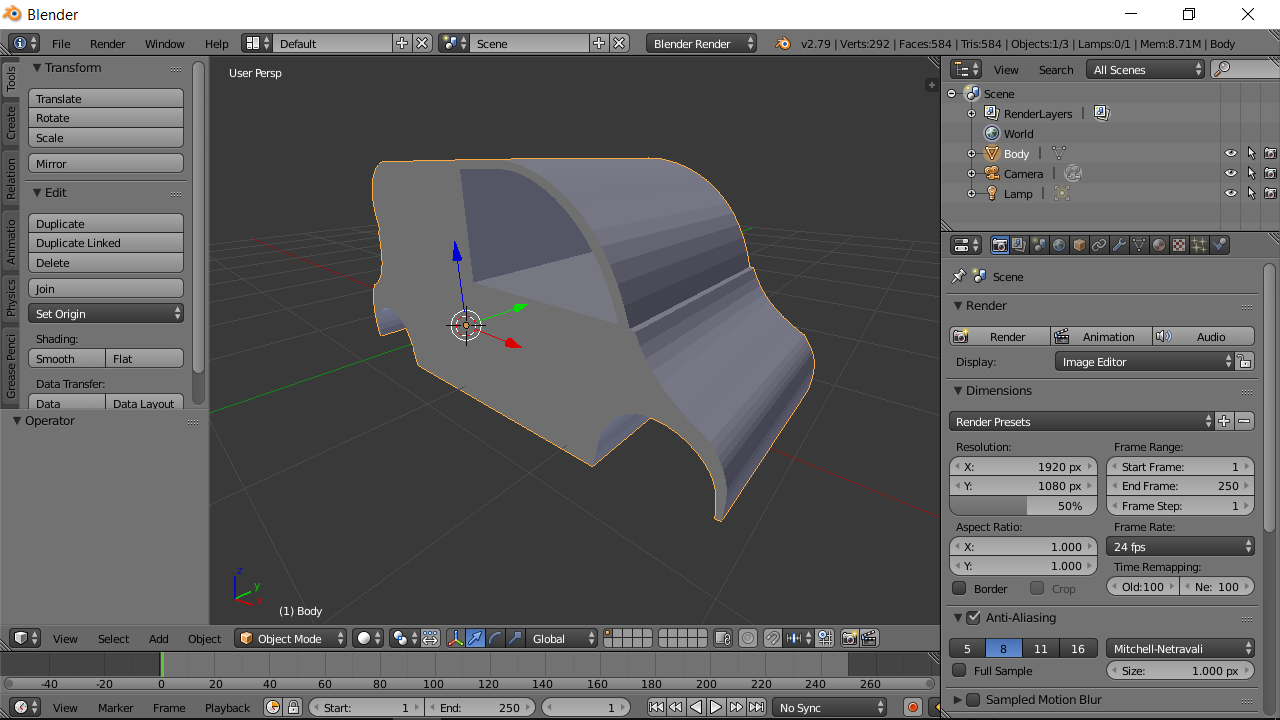Collapse the Dimensions panel
Image resolution: width=1280 pixels, height=720 pixels.
(x=957, y=391)
